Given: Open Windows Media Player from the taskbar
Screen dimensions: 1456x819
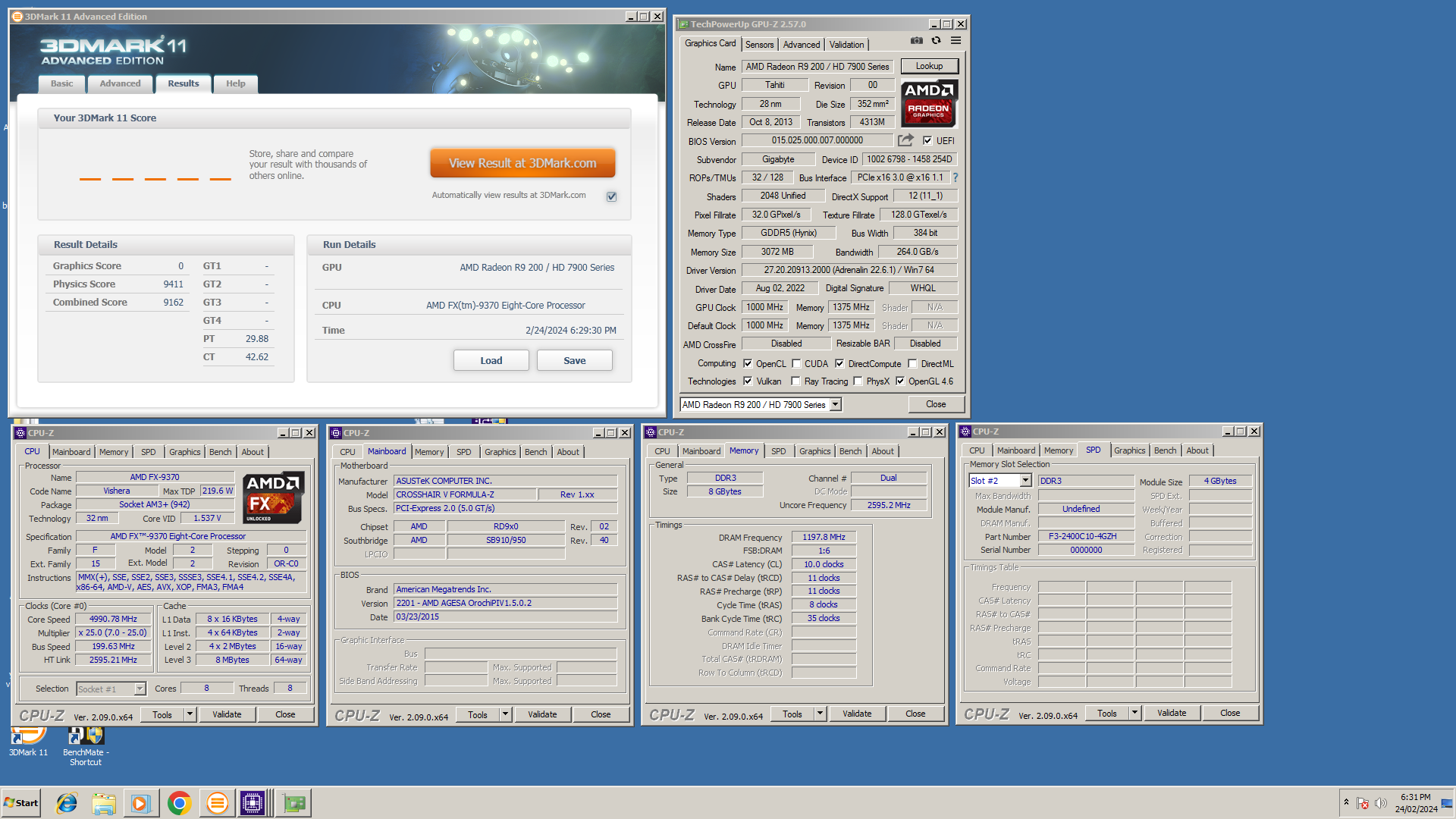Looking at the screenshot, I should (x=141, y=803).
